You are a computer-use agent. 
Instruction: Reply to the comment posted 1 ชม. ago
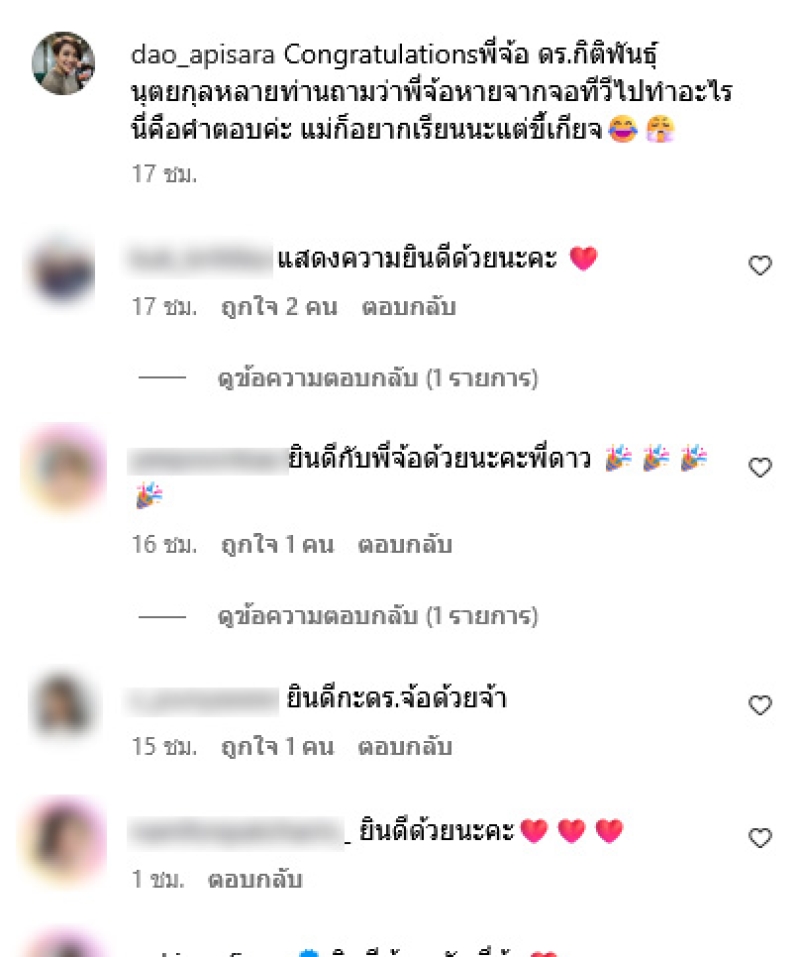tap(255, 879)
